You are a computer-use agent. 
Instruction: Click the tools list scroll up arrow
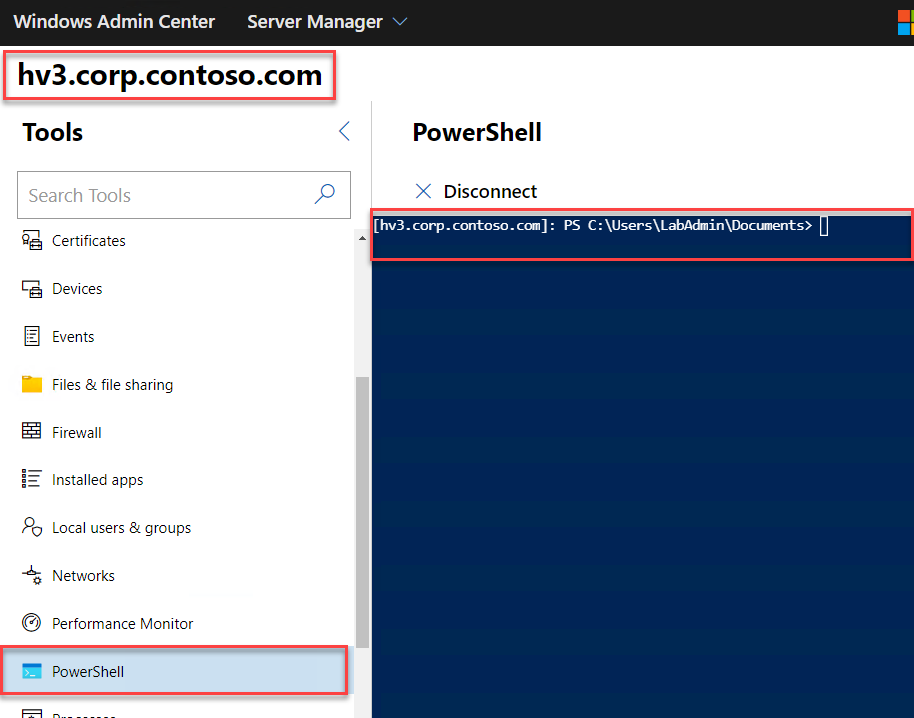tap(362, 238)
